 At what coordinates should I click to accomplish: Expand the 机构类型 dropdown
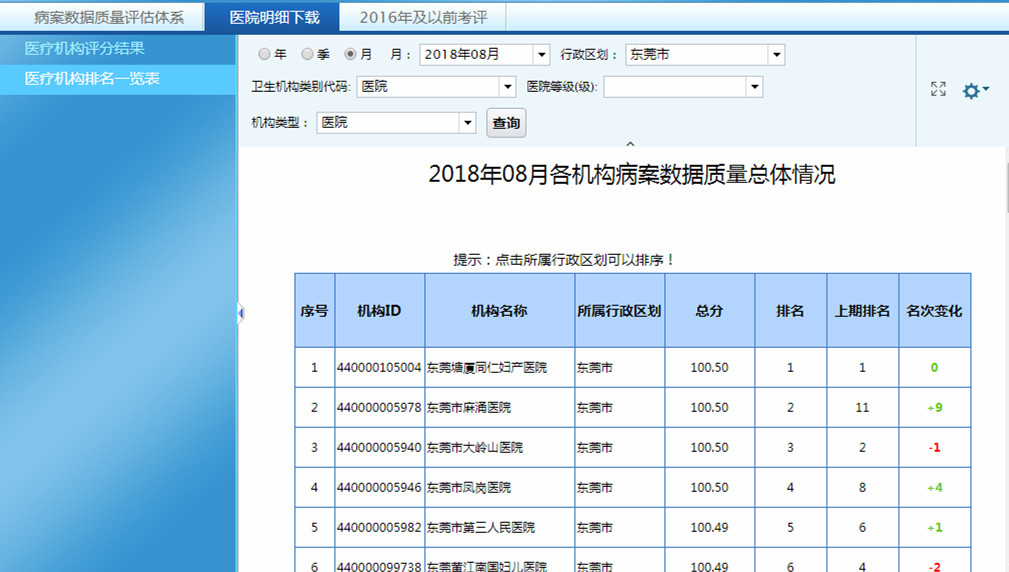tap(467, 122)
